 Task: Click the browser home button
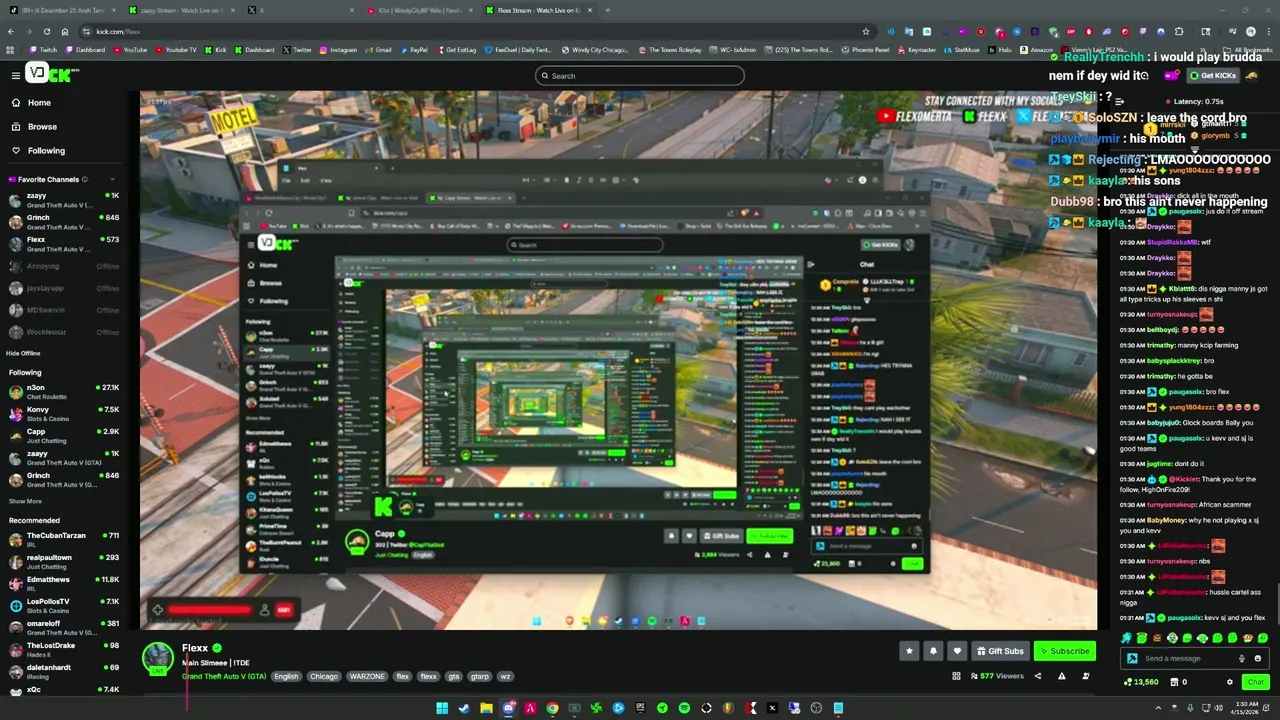[65, 31]
